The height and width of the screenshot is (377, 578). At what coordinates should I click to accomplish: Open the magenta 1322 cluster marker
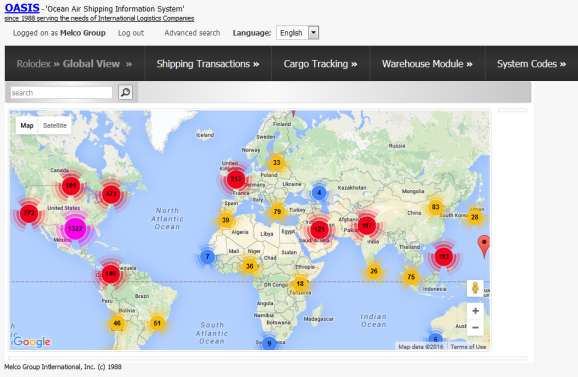tap(75, 228)
